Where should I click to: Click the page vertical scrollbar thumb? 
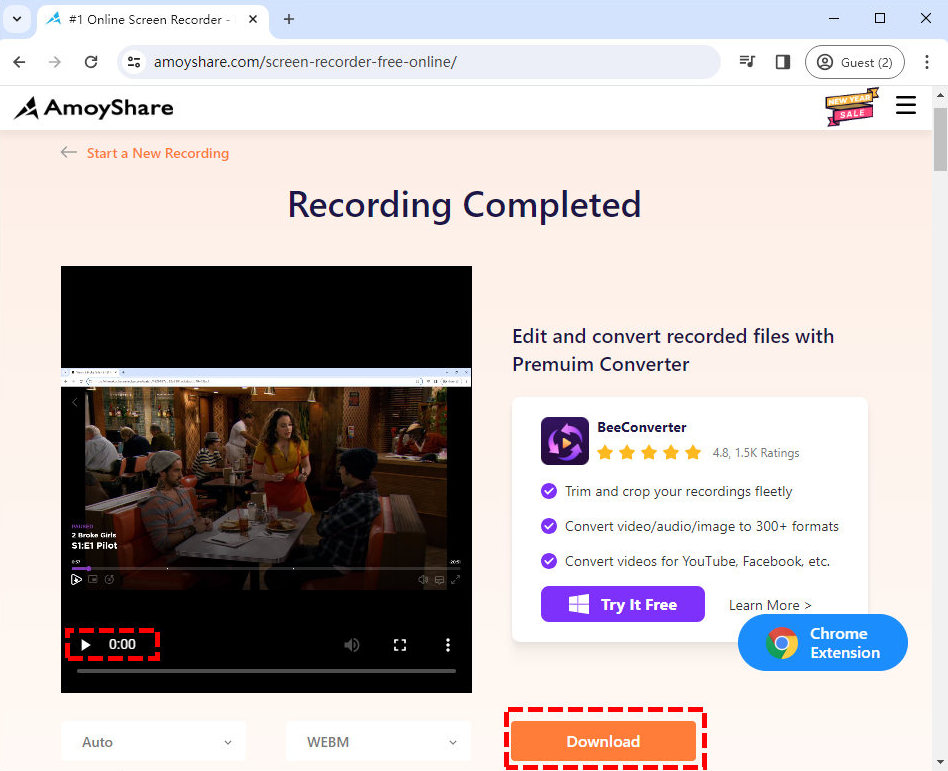pyautogui.click(x=940, y=140)
